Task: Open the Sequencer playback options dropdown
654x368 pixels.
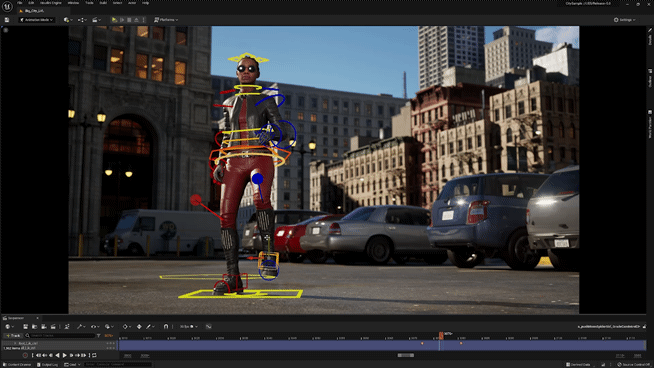Action: 109,327
